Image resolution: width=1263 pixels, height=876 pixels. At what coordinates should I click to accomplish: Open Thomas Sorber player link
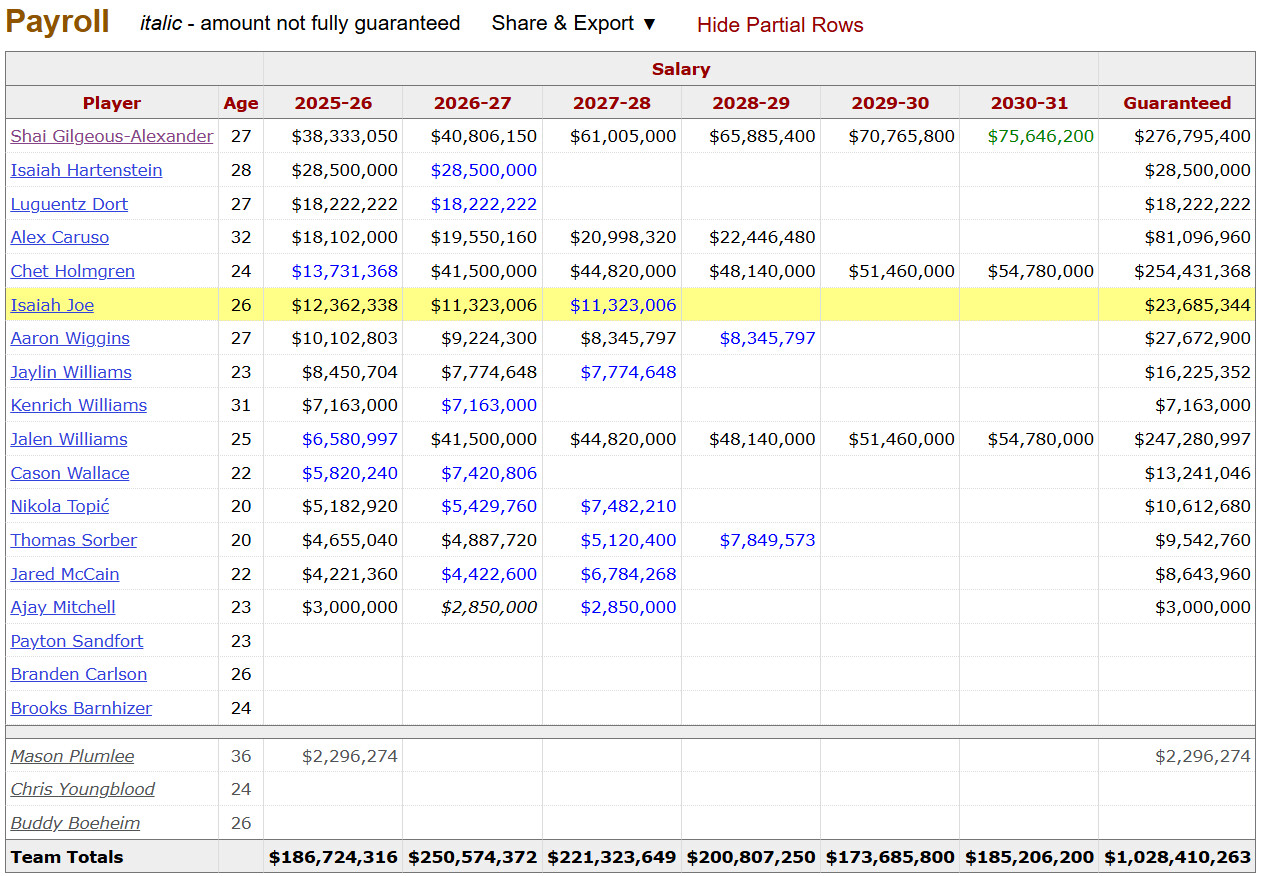click(74, 540)
